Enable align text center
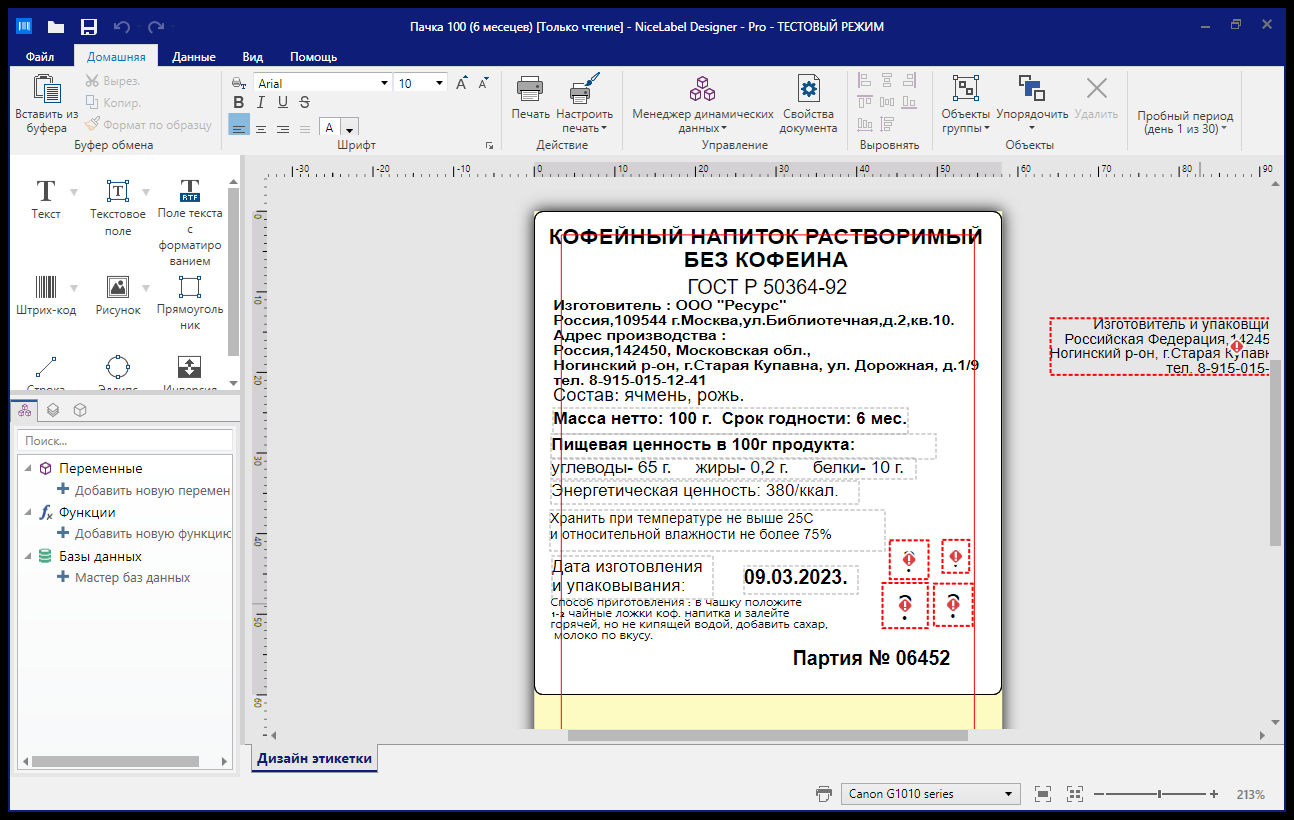 click(x=261, y=128)
